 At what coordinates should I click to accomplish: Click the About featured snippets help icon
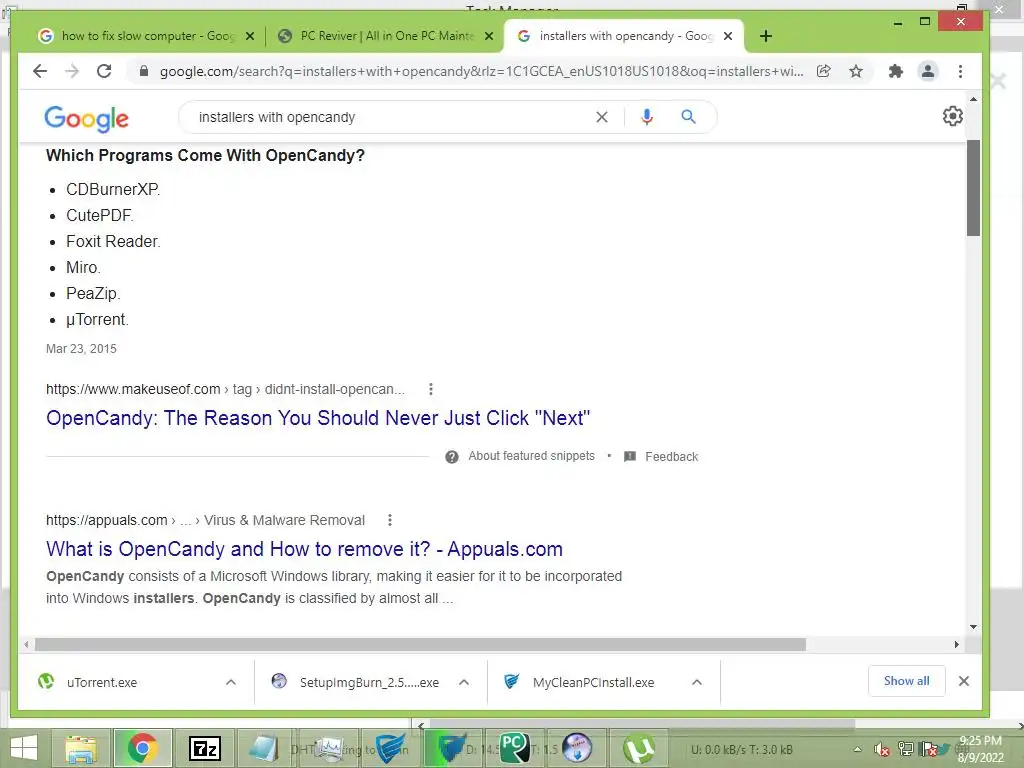pyautogui.click(x=452, y=456)
